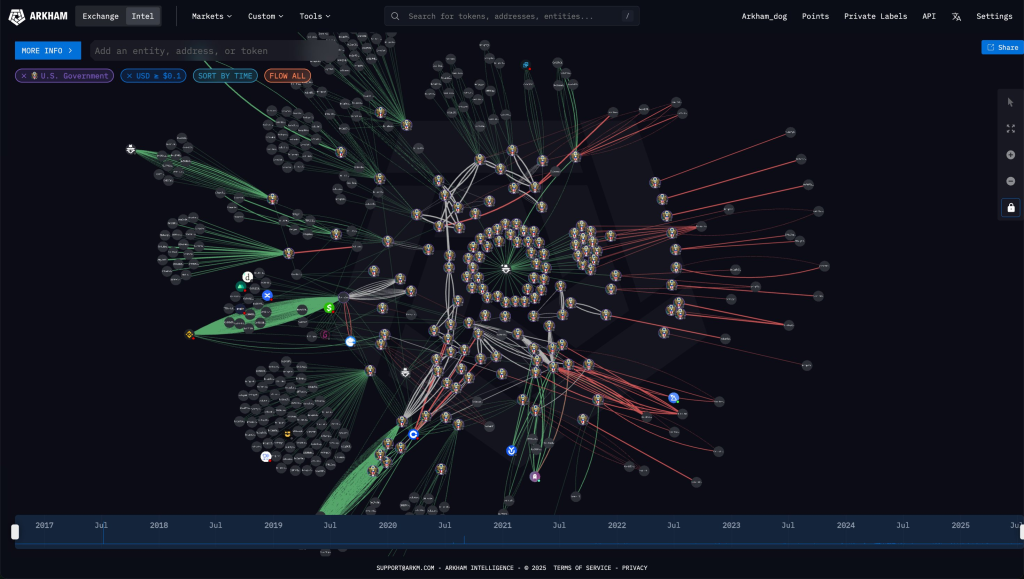Click the left handle of the timeline slider

tap(15, 531)
